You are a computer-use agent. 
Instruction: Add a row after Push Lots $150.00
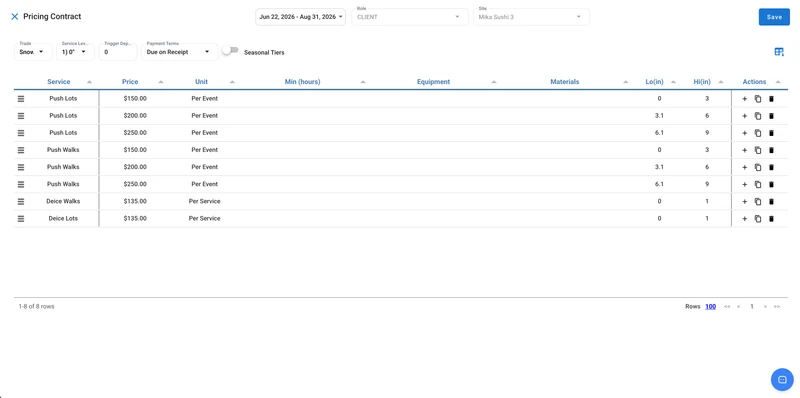coord(744,99)
